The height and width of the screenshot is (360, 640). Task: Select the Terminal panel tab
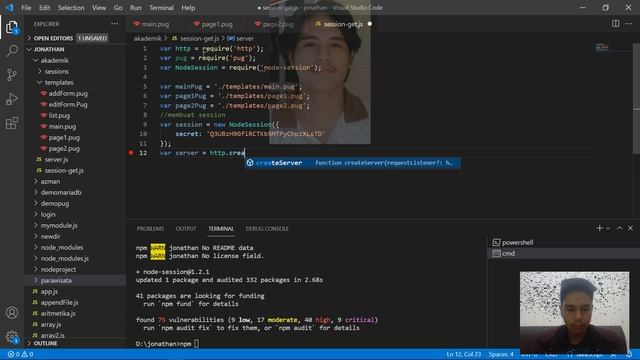tap(221, 229)
